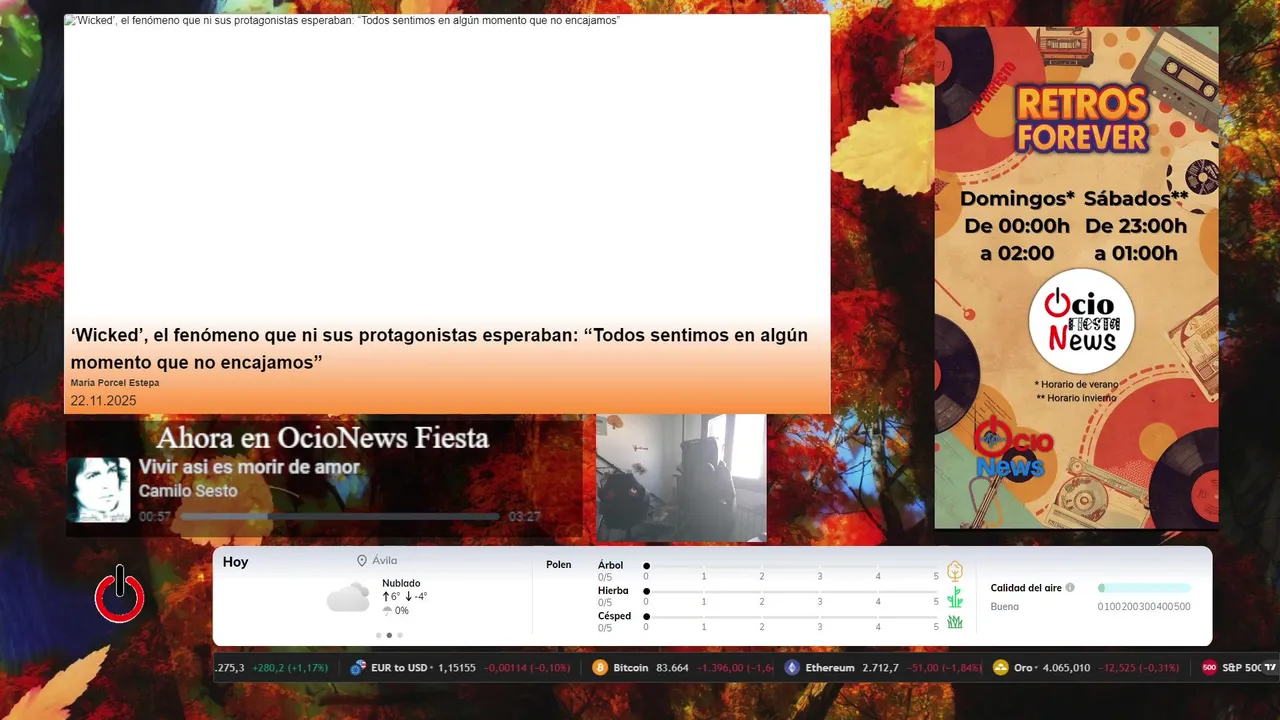Click 'Domingos* De 00:00h a 02:00' schedule

1017,226
